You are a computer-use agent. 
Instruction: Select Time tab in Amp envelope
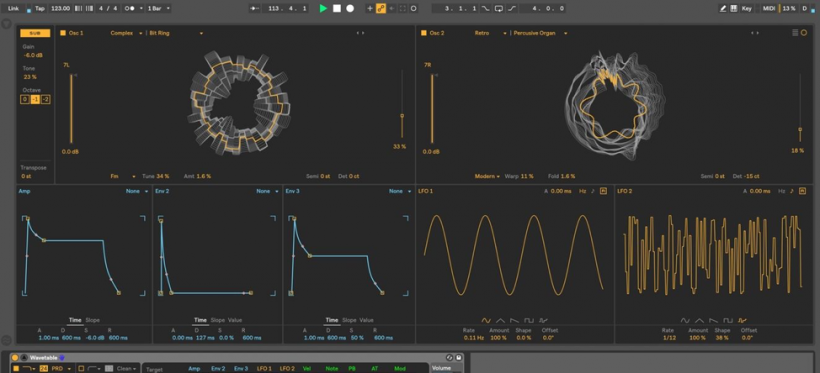click(75, 320)
